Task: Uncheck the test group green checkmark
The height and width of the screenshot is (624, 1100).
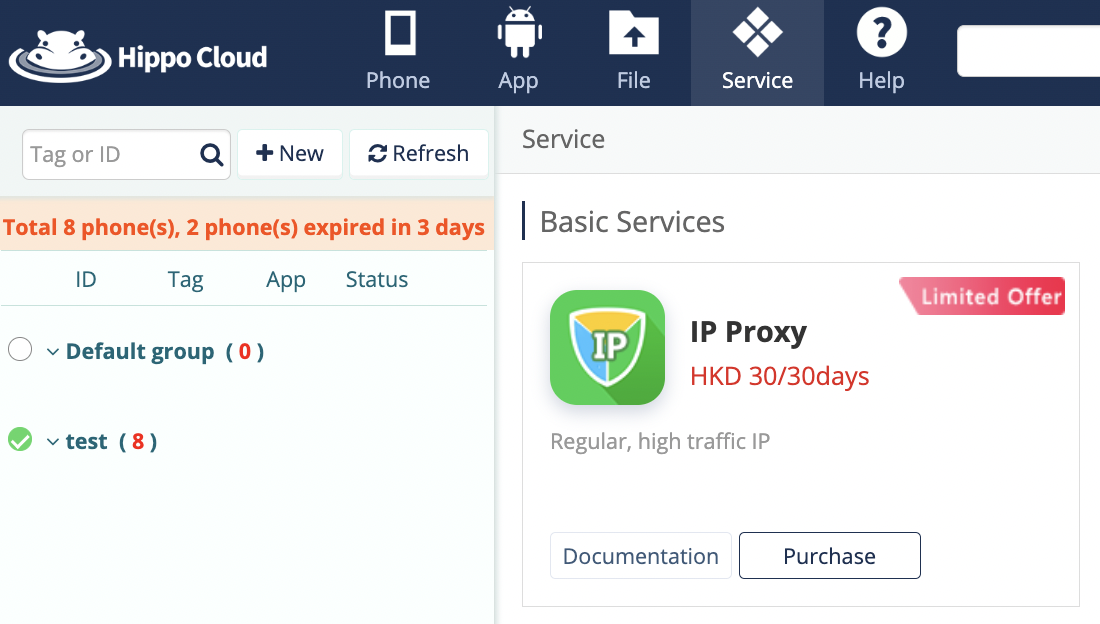Action: (x=20, y=439)
